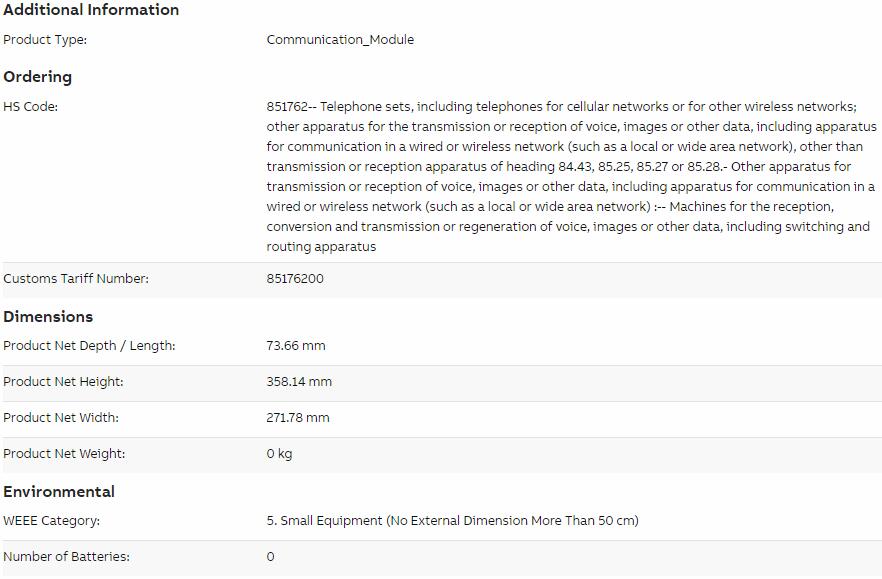Image resolution: width=882 pixels, height=579 pixels.
Task: Click the Ordering section heading
Action: coord(38,77)
